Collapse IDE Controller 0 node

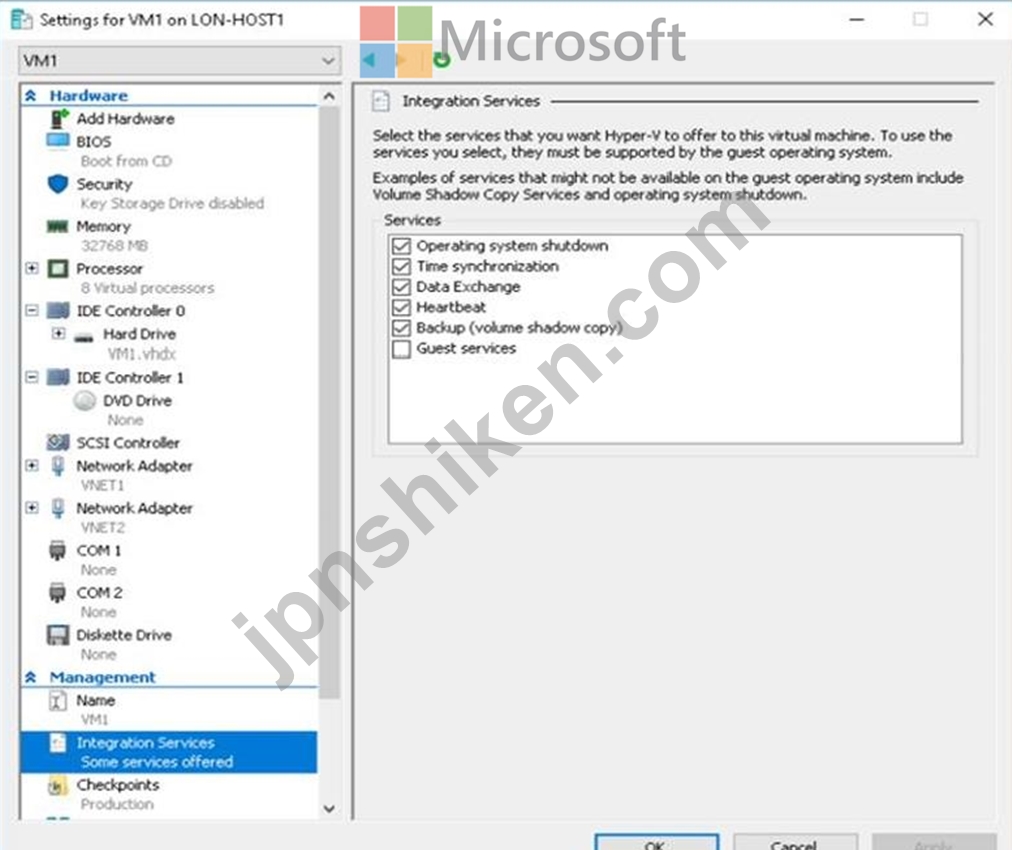coord(32,310)
